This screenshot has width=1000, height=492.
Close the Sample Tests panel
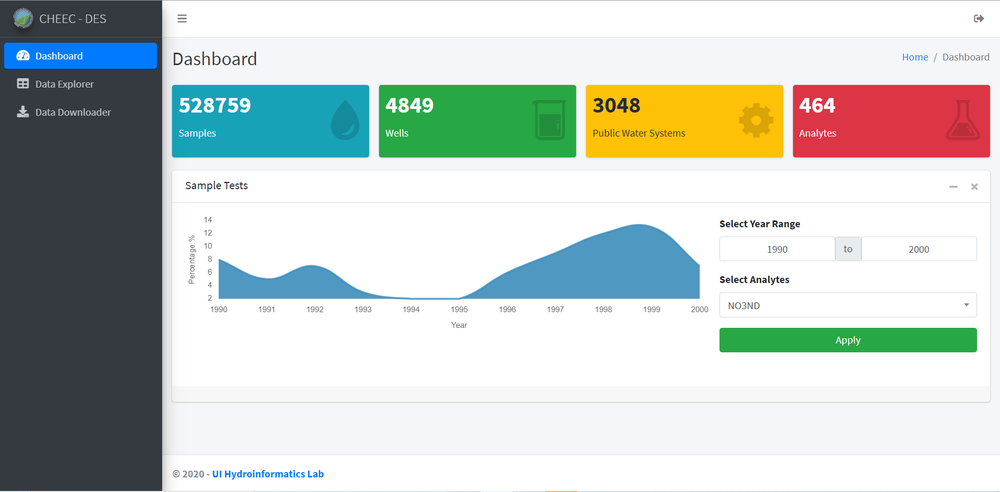click(974, 186)
